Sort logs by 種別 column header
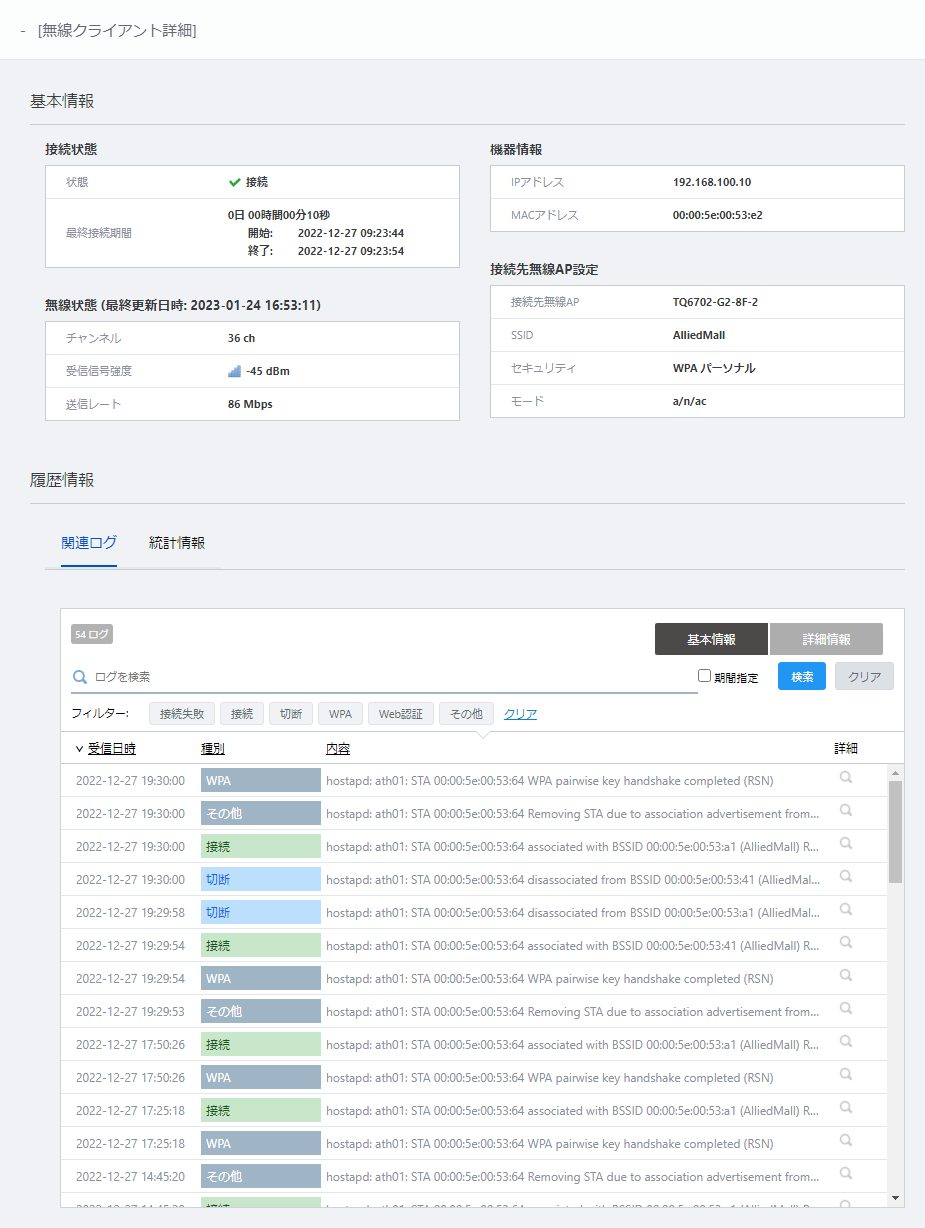 [x=212, y=749]
